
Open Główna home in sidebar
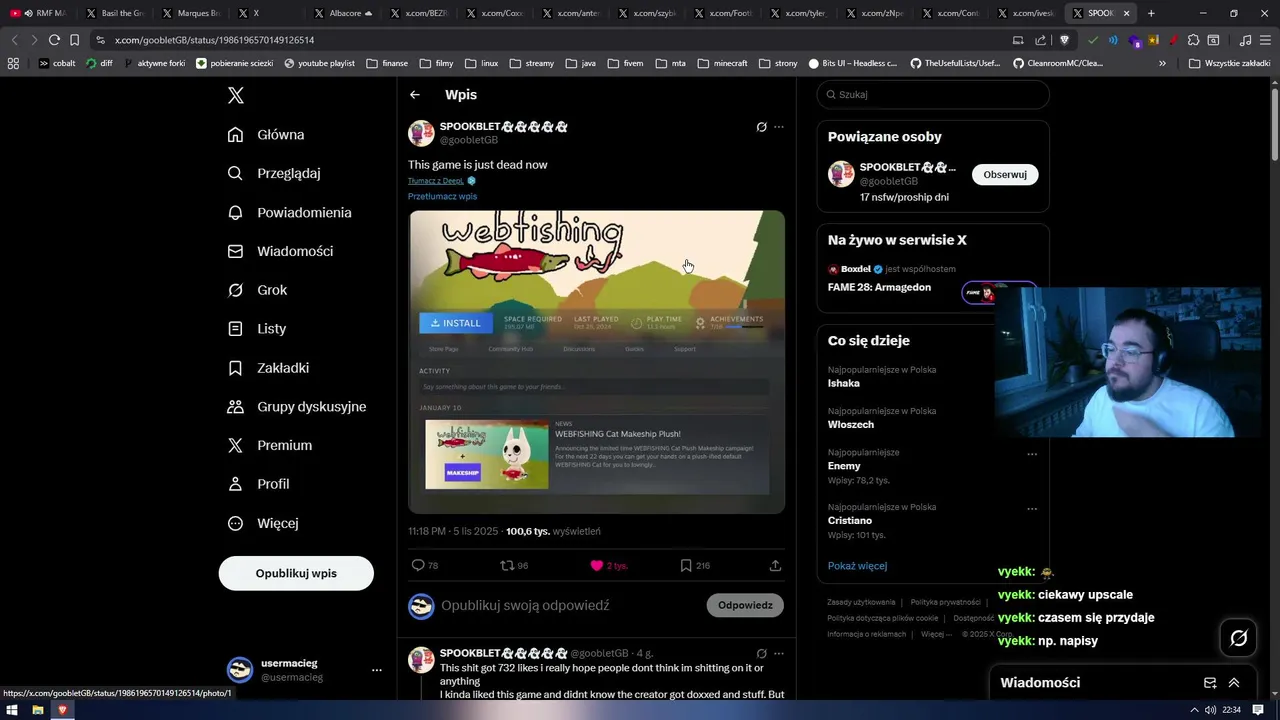267,134
